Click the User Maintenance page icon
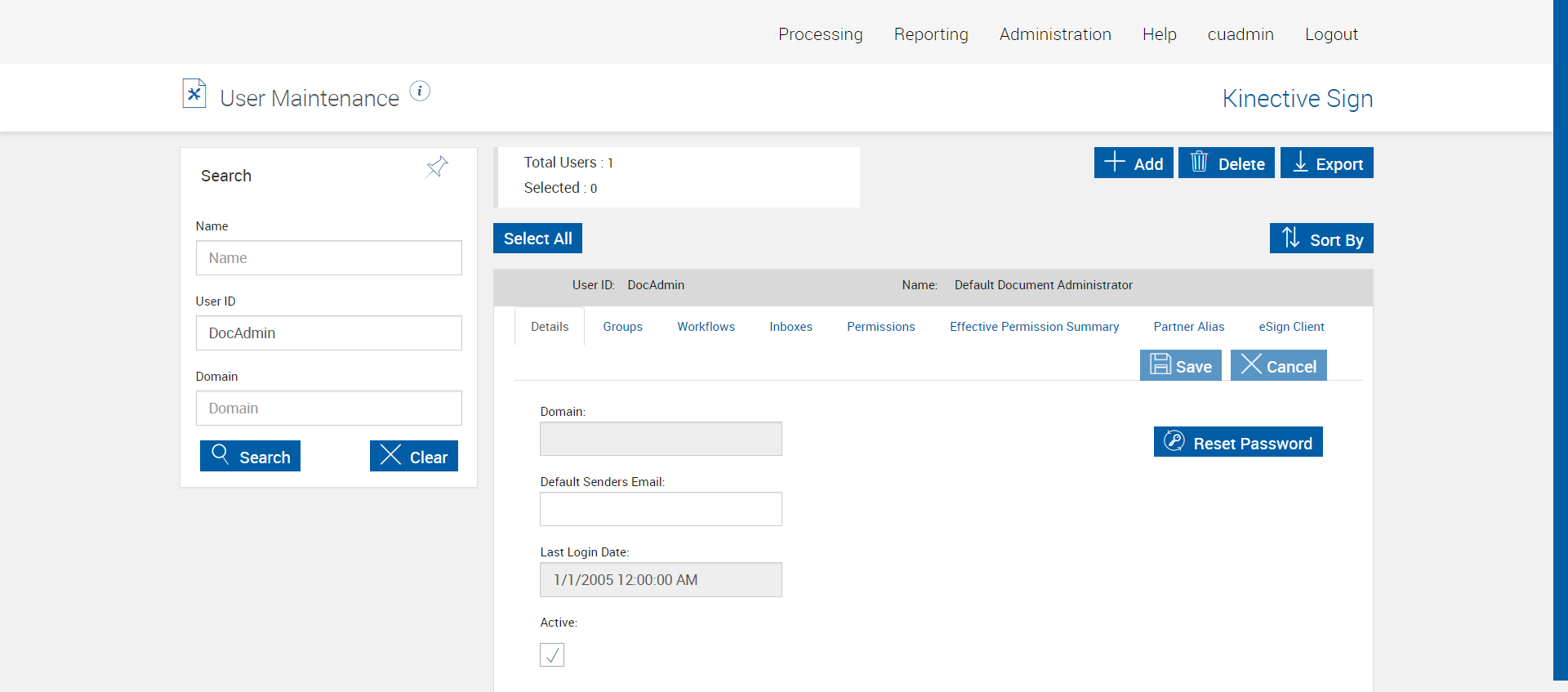The height and width of the screenshot is (692, 1568). [x=194, y=94]
